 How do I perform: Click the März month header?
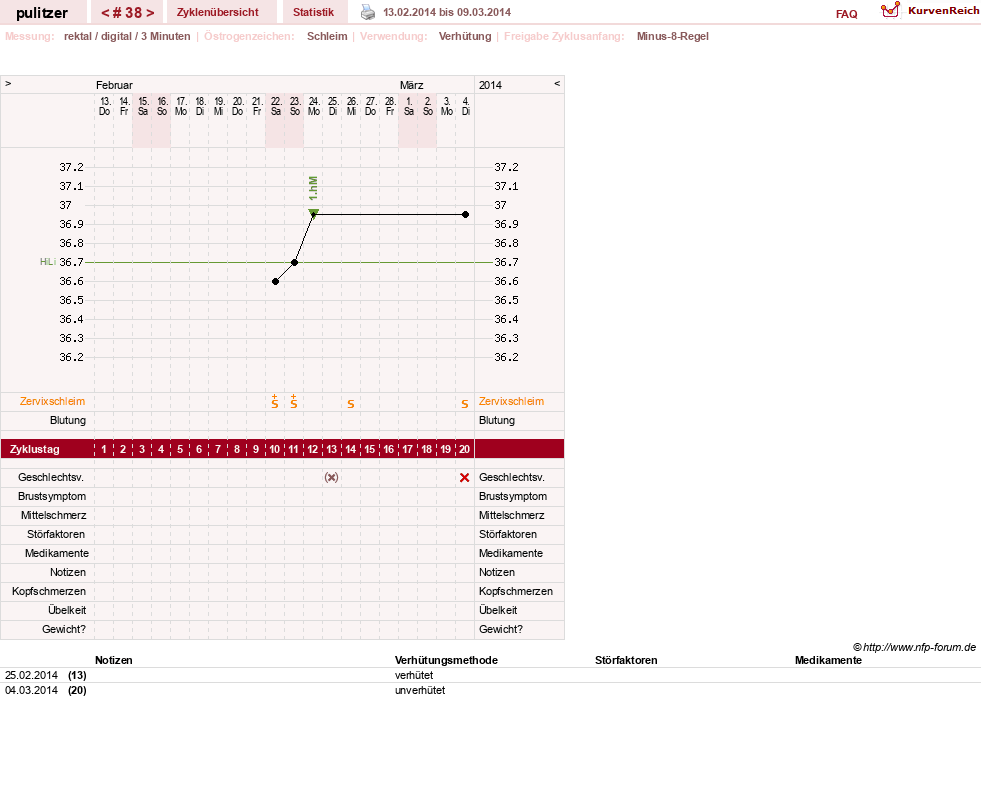pyautogui.click(x=412, y=85)
